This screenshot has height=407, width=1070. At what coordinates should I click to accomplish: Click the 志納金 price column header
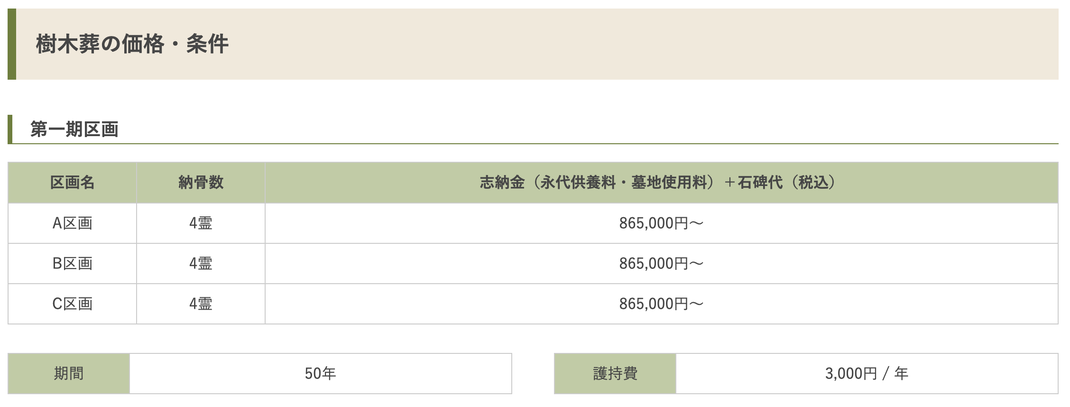[661, 182]
